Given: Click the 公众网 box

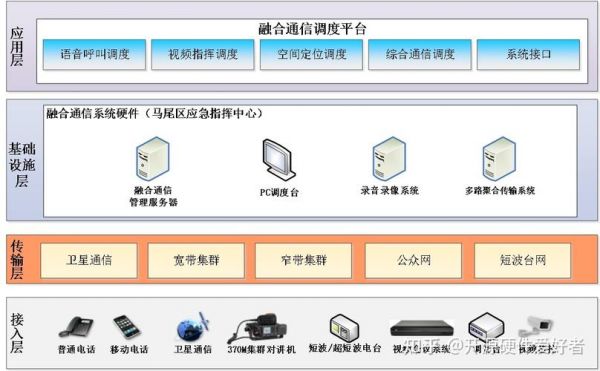Looking at the screenshot, I should [x=414, y=260].
